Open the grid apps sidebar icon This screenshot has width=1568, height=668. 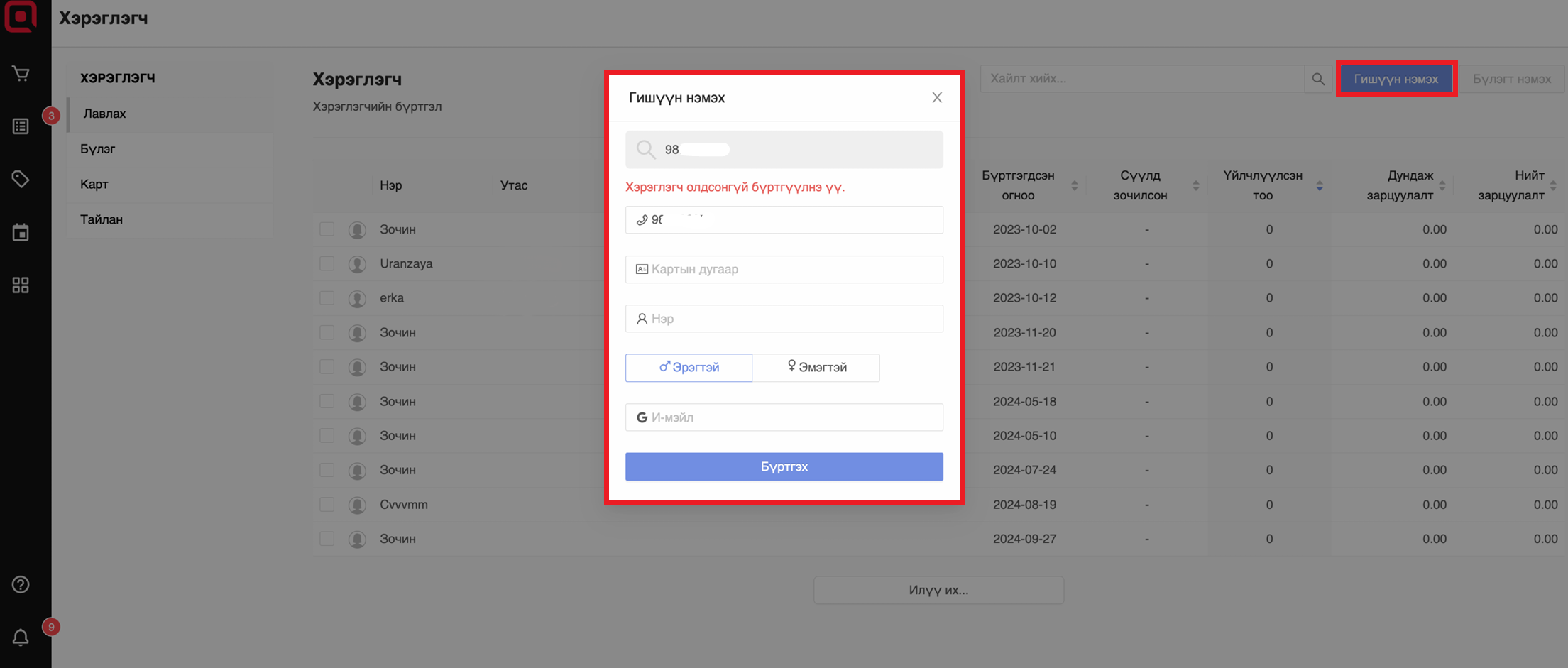(x=21, y=285)
